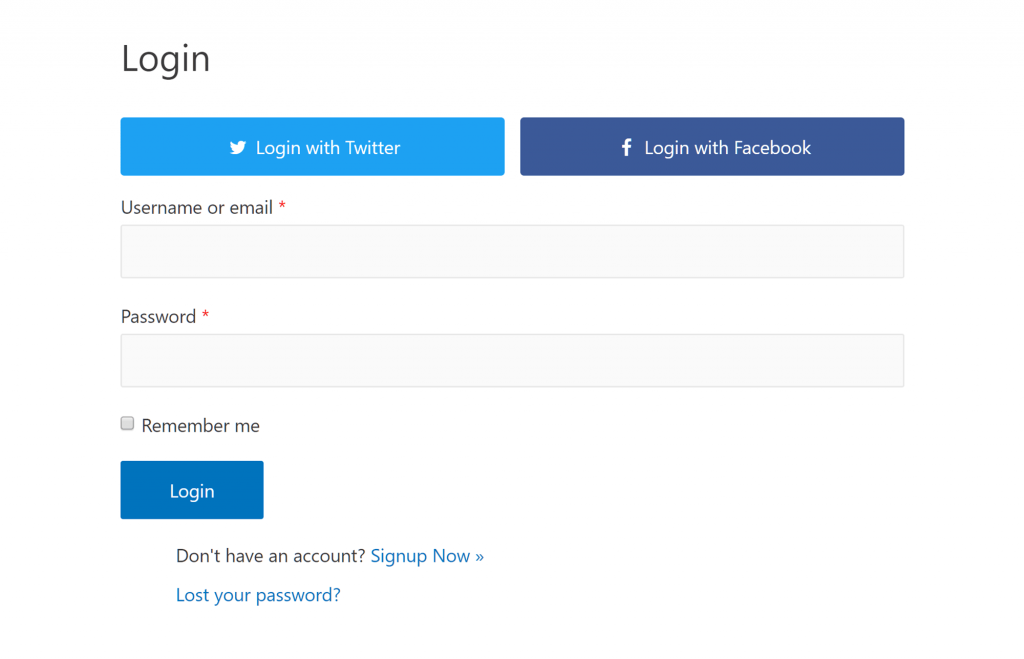Click the red asterisk next to Password
Screen dimensions: 1024x659
(x=205, y=316)
